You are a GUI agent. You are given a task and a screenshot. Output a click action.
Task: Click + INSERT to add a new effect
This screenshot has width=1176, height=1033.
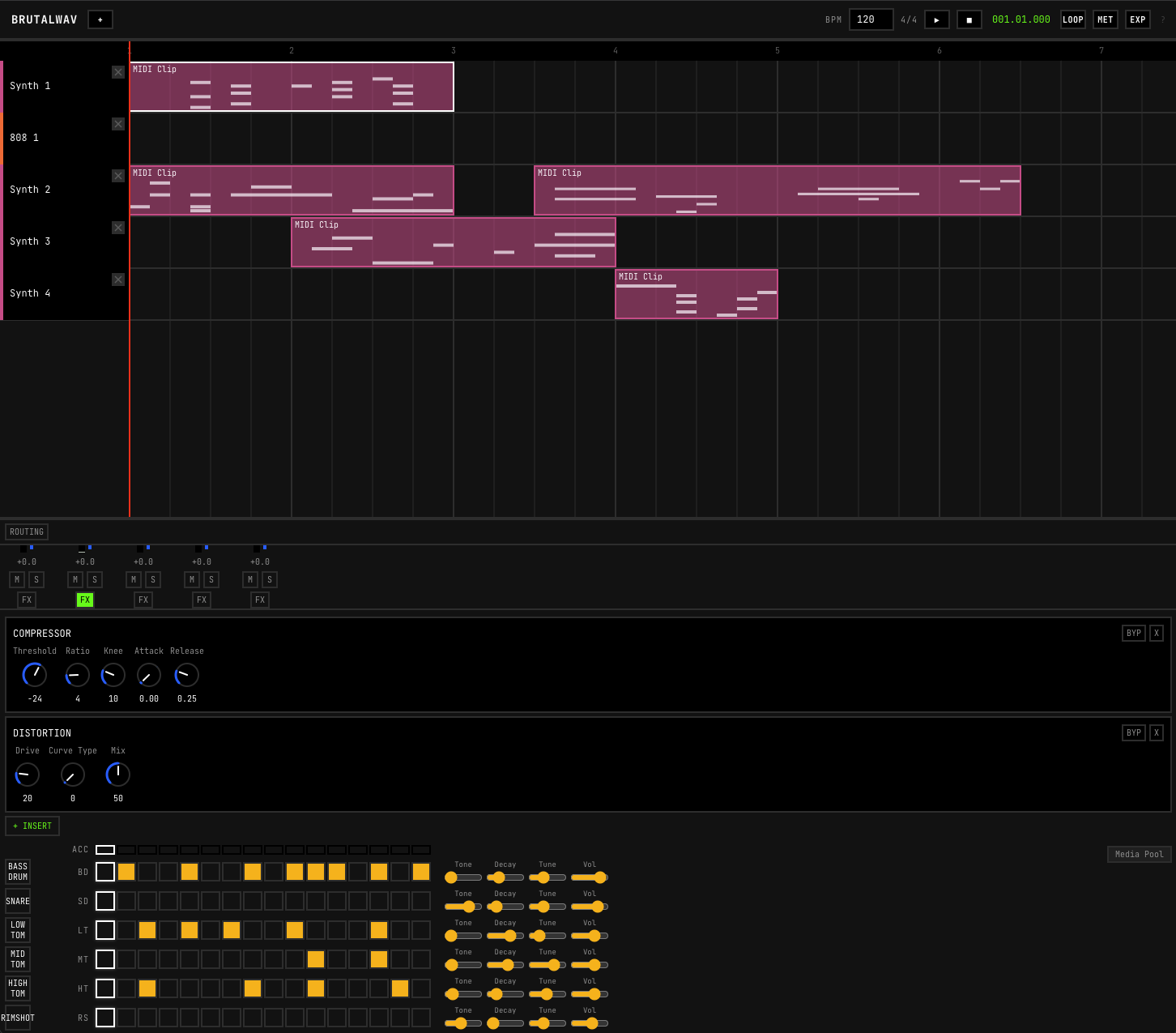pos(32,826)
